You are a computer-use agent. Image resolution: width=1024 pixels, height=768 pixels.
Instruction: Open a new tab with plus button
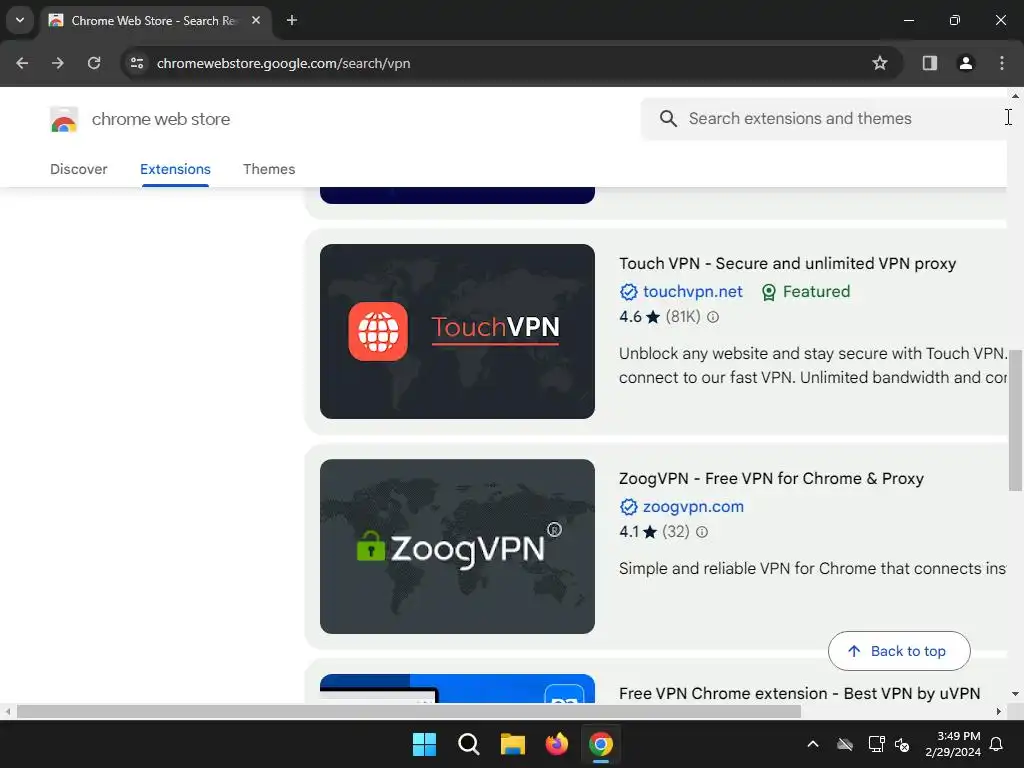coord(292,20)
